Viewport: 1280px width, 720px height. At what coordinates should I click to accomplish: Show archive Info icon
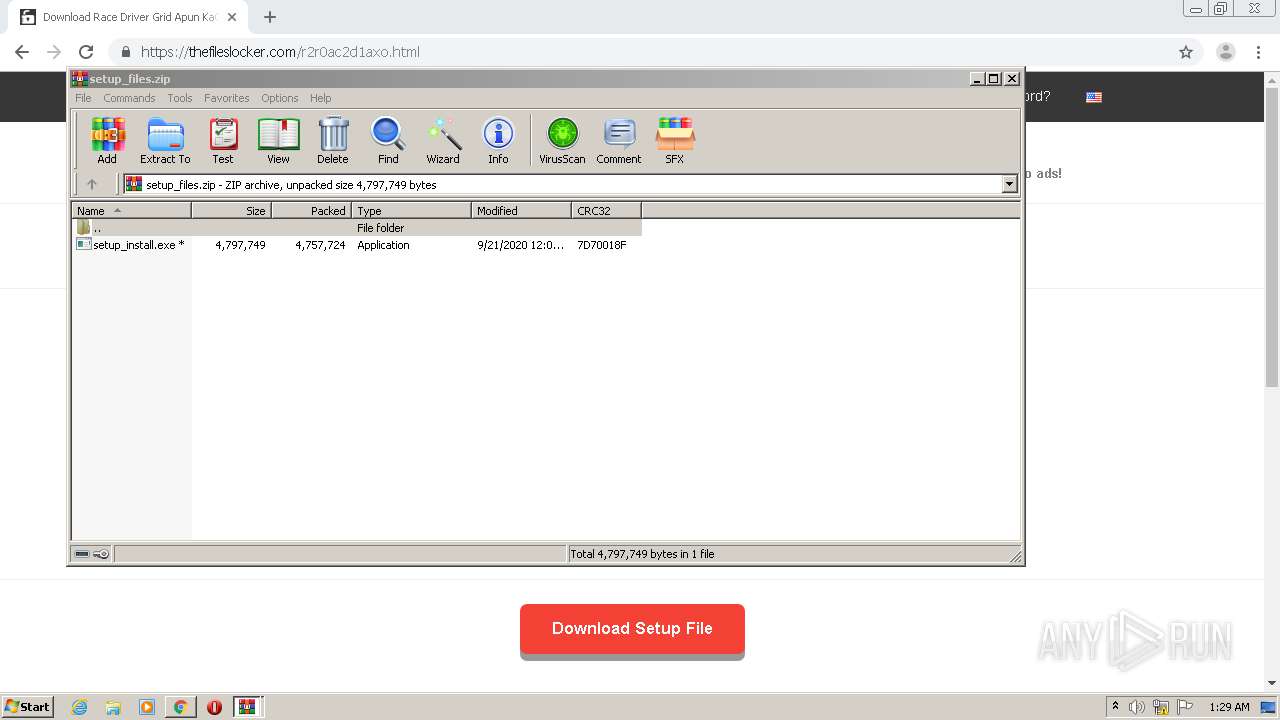[498, 140]
